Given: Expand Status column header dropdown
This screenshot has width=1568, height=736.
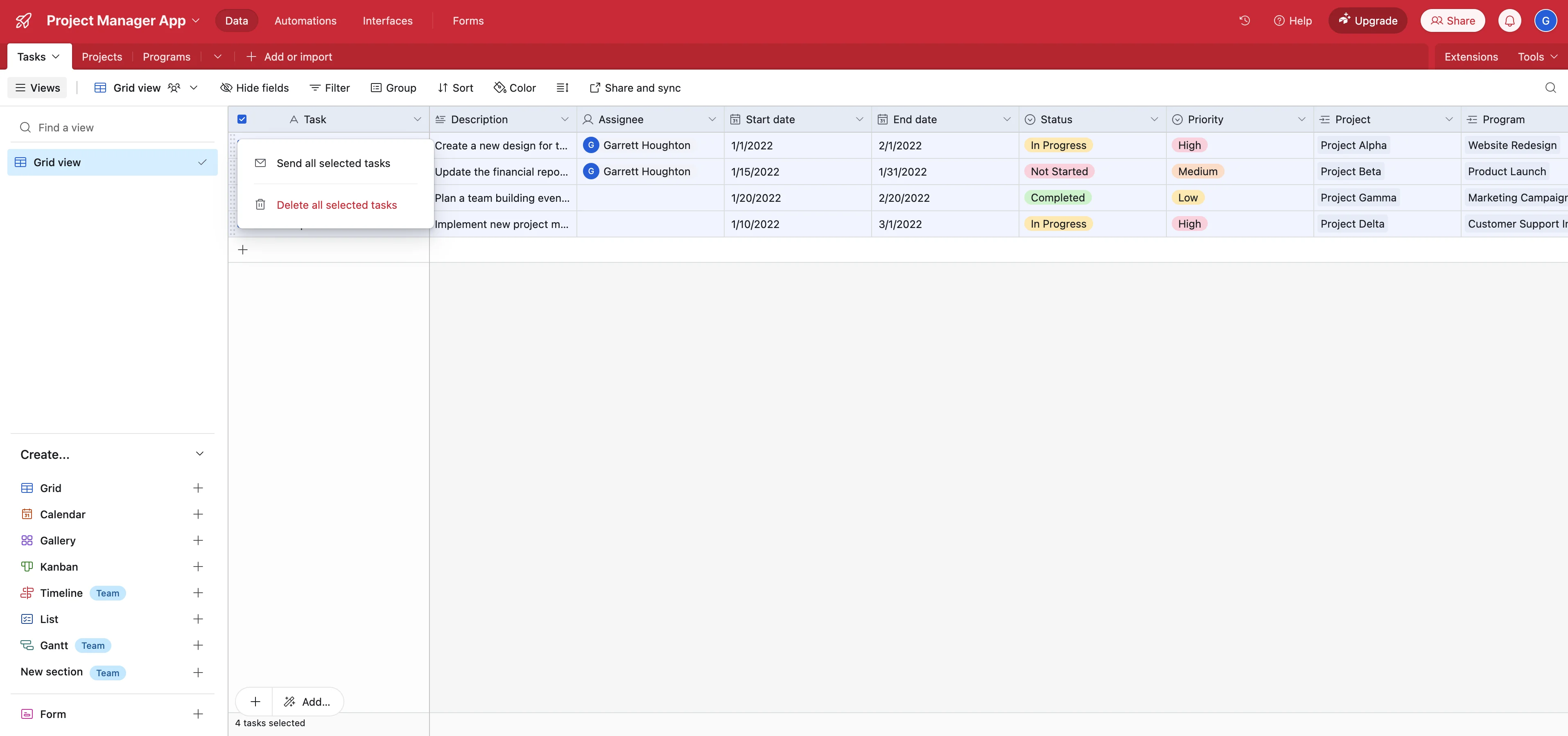Looking at the screenshot, I should click(x=1153, y=119).
